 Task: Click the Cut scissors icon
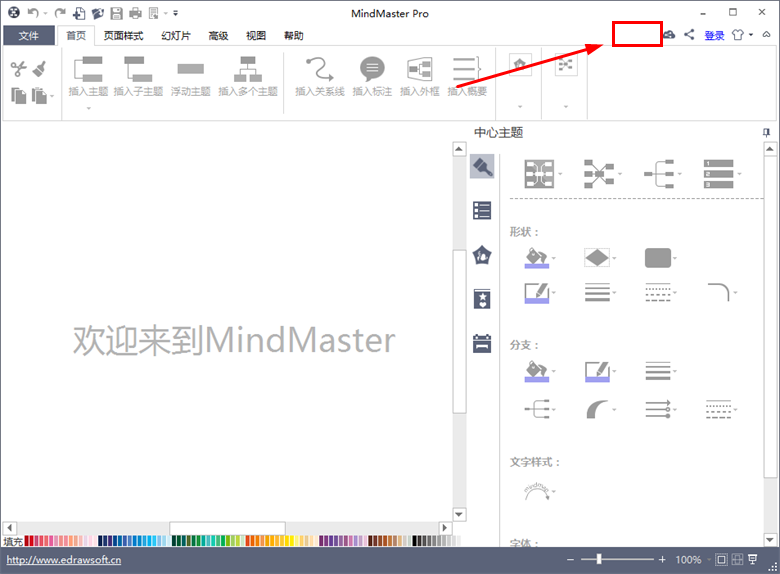(x=18, y=69)
